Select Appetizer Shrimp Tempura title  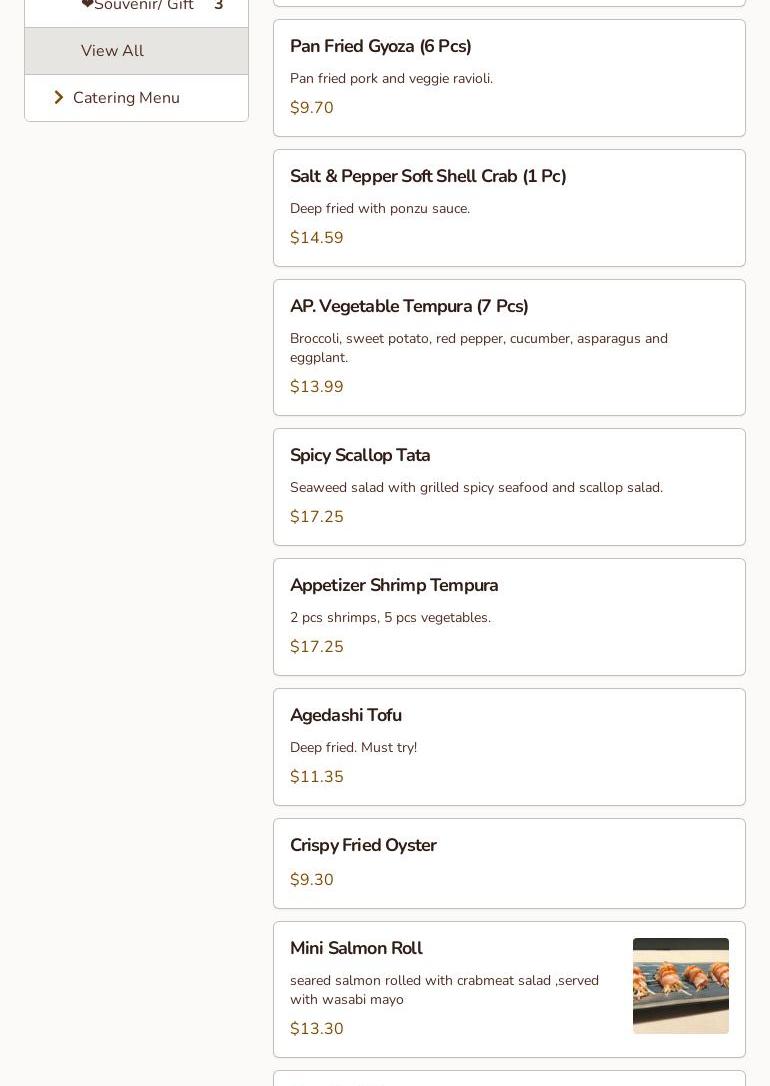click(394, 586)
